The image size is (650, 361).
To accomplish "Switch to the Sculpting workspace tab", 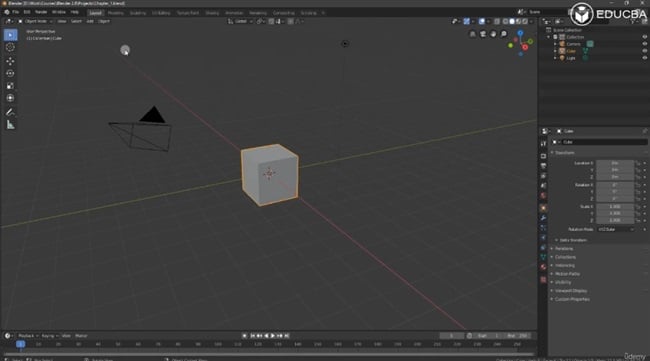I will tap(138, 13).
